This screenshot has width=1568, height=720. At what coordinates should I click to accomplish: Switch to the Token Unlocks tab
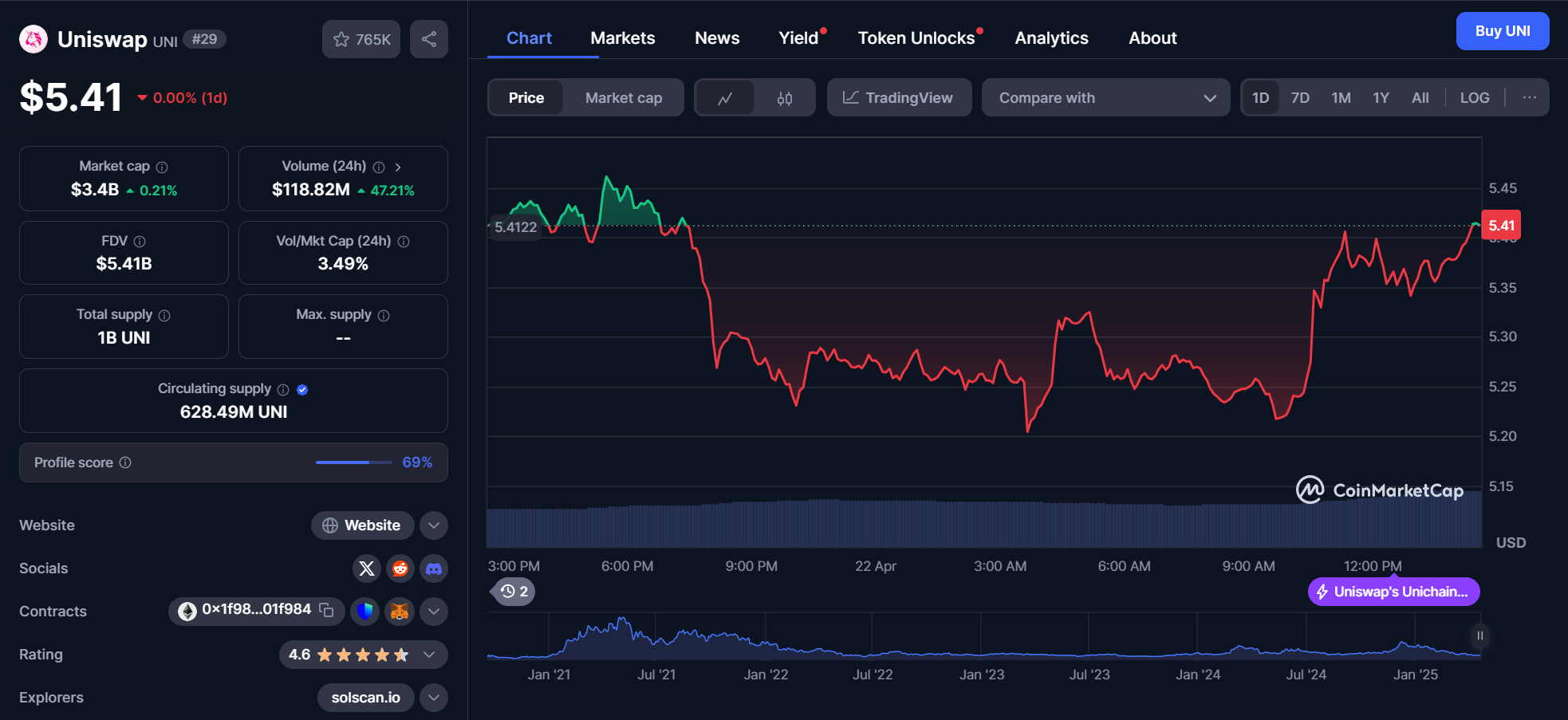point(916,38)
